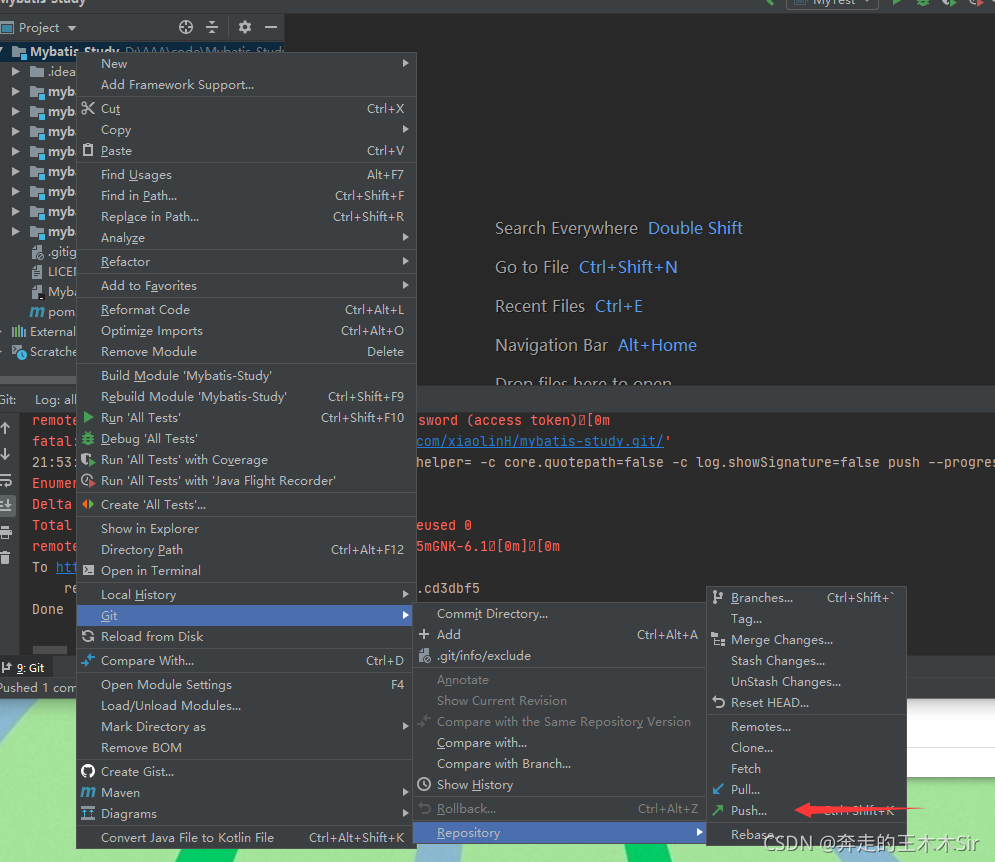Open the mybatis-study.git link in console
Screen dimensions: 995x862
pos(540,441)
